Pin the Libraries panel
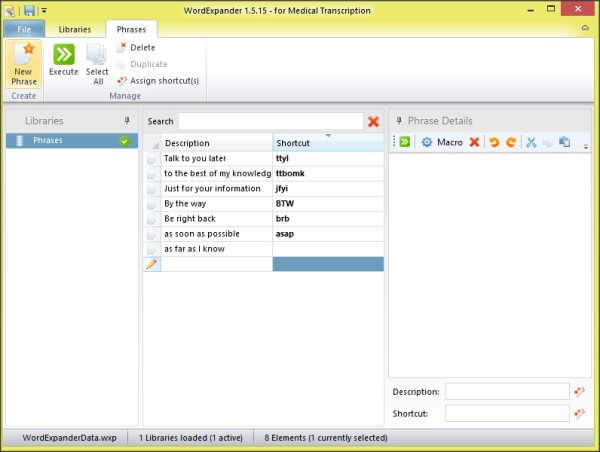This screenshot has width=600, height=452. point(127,121)
